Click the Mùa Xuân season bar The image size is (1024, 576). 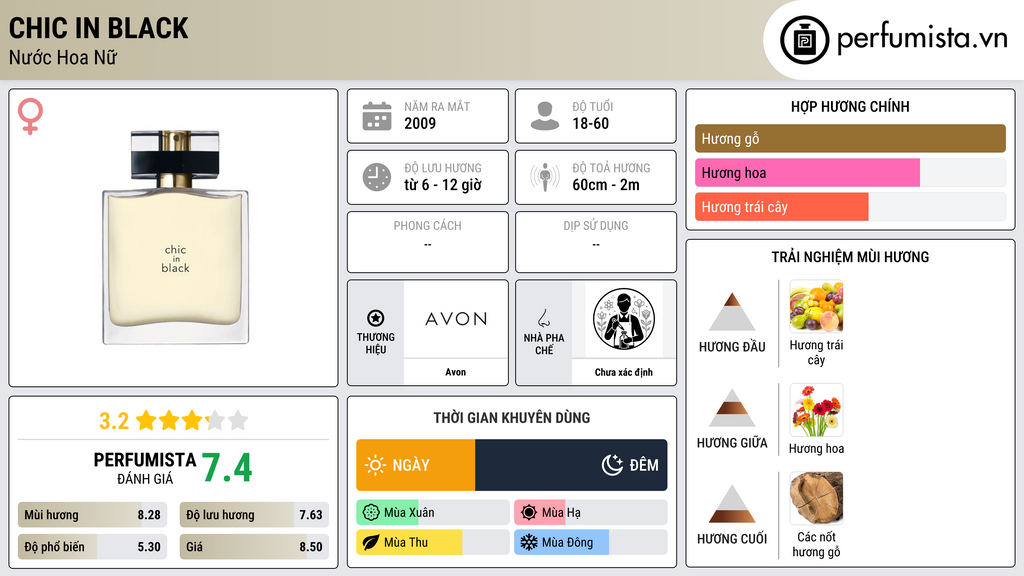click(432, 513)
